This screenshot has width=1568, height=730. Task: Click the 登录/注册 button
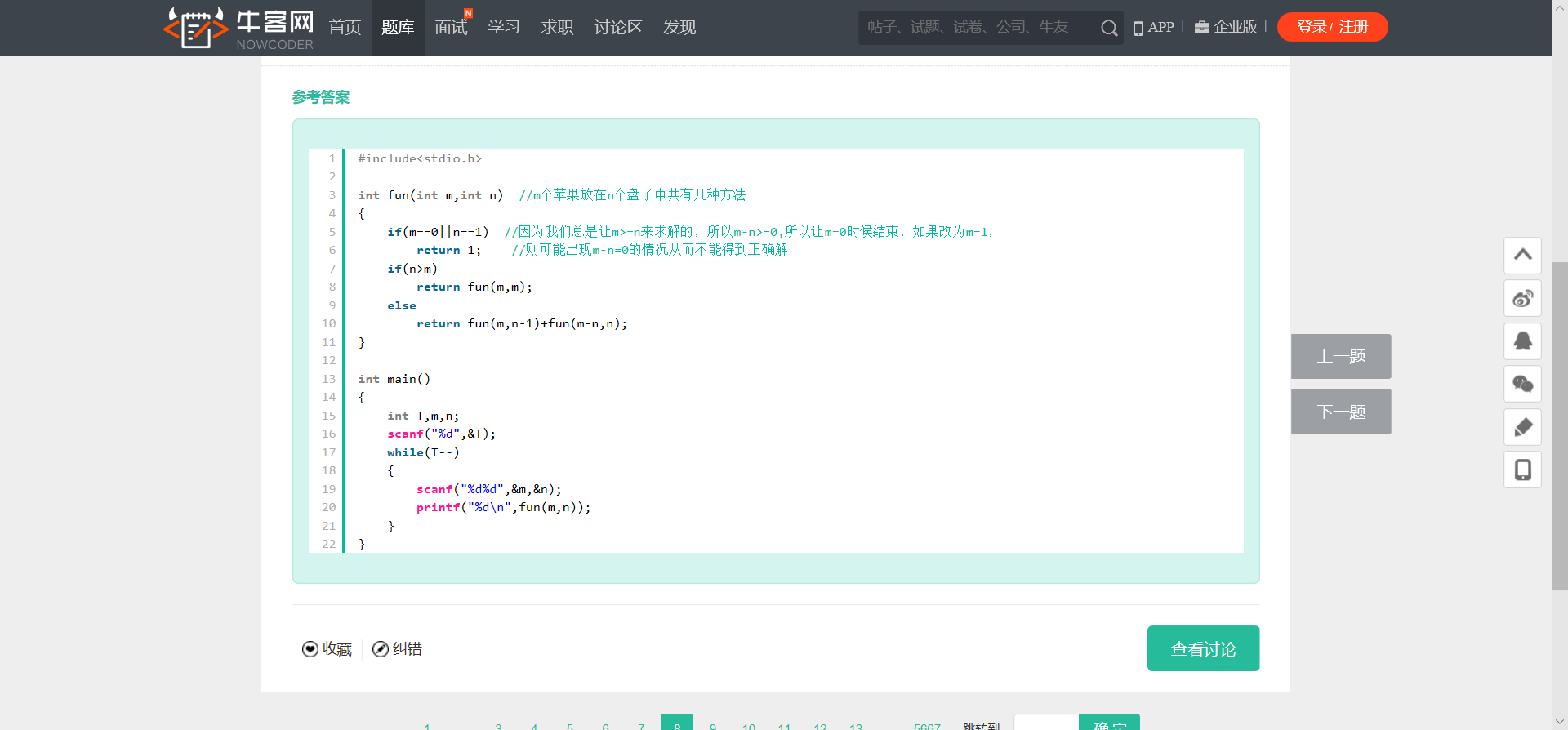click(1332, 27)
